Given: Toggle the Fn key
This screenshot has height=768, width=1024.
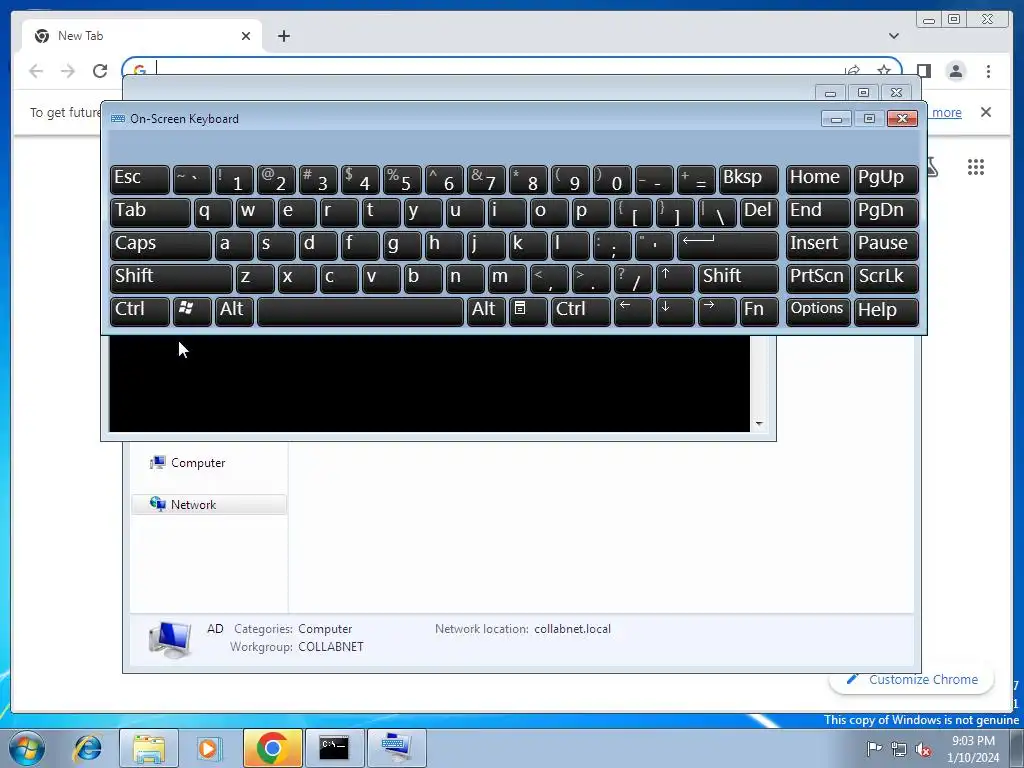Looking at the screenshot, I should tap(760, 311).
